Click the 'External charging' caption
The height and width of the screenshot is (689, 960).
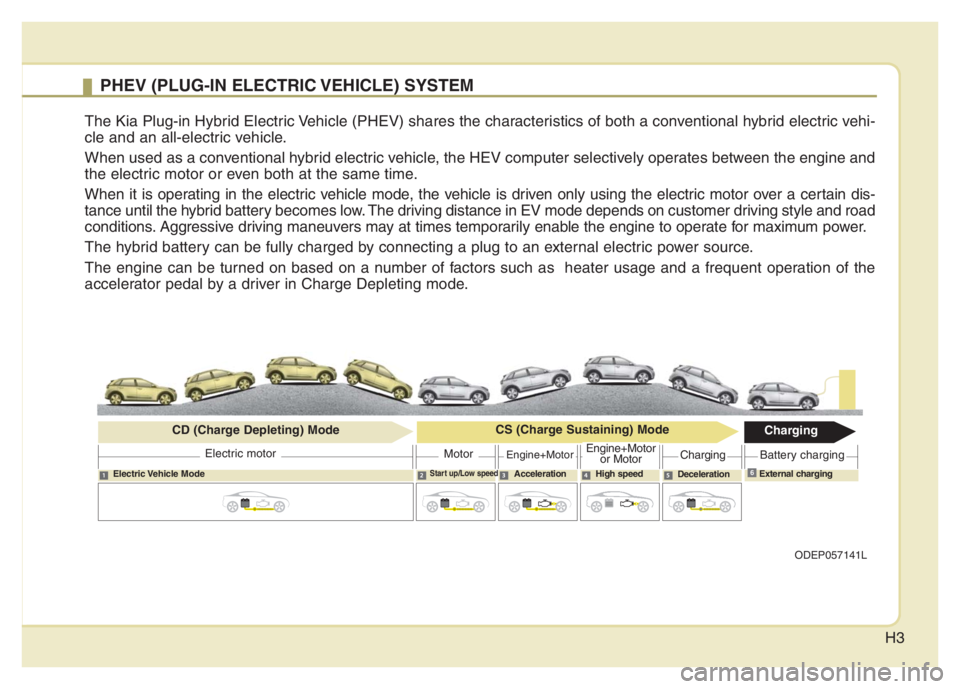click(795, 474)
